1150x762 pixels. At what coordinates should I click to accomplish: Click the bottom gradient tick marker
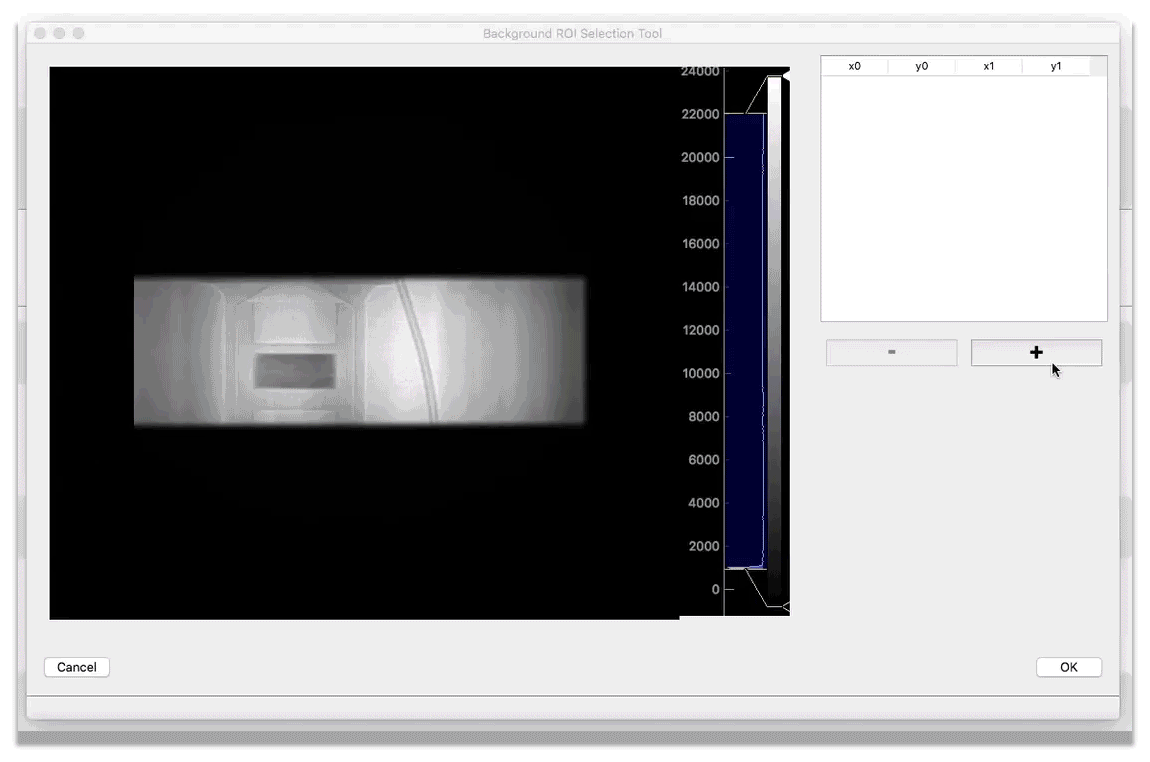click(786, 607)
